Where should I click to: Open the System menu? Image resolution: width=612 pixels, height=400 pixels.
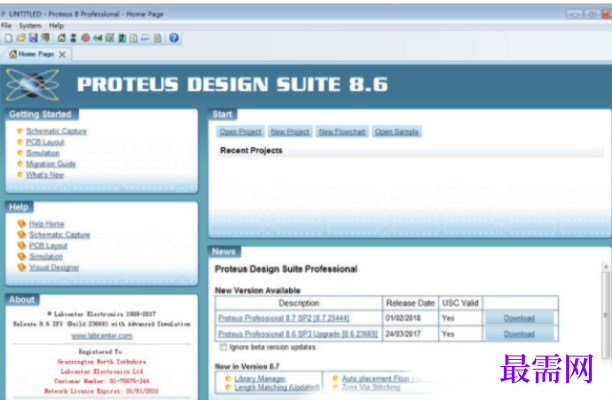[30, 25]
